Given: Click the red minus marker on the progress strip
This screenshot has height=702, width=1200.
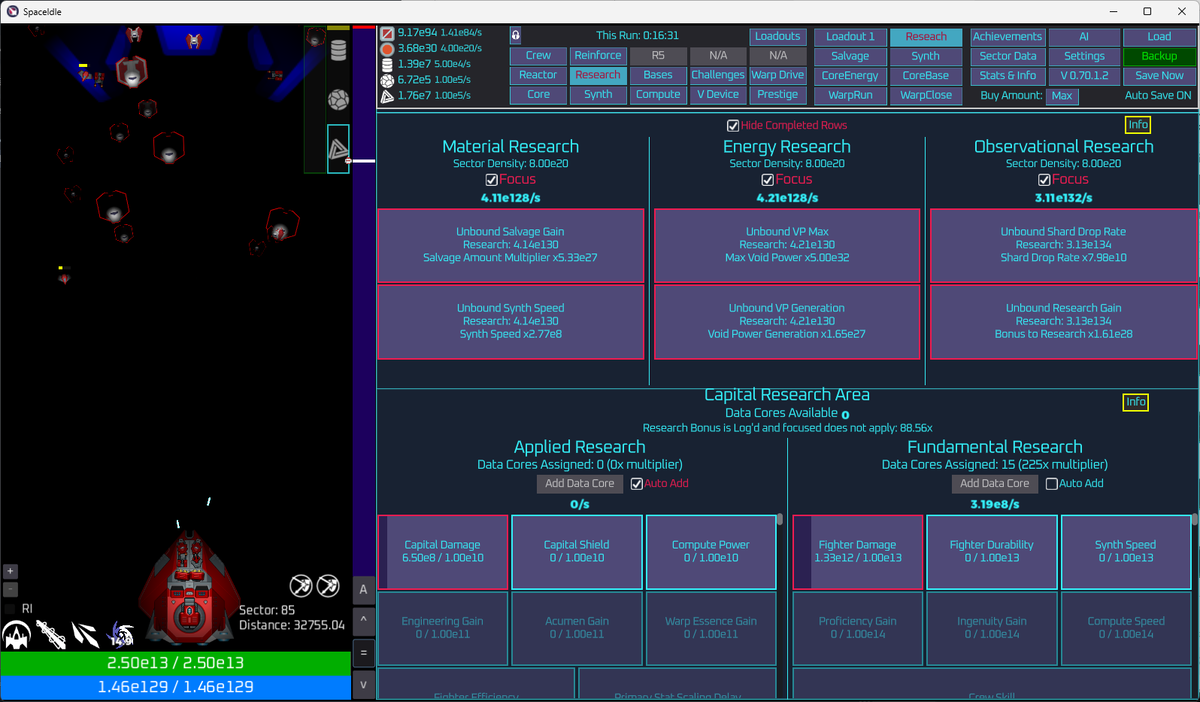Looking at the screenshot, I should (x=348, y=160).
